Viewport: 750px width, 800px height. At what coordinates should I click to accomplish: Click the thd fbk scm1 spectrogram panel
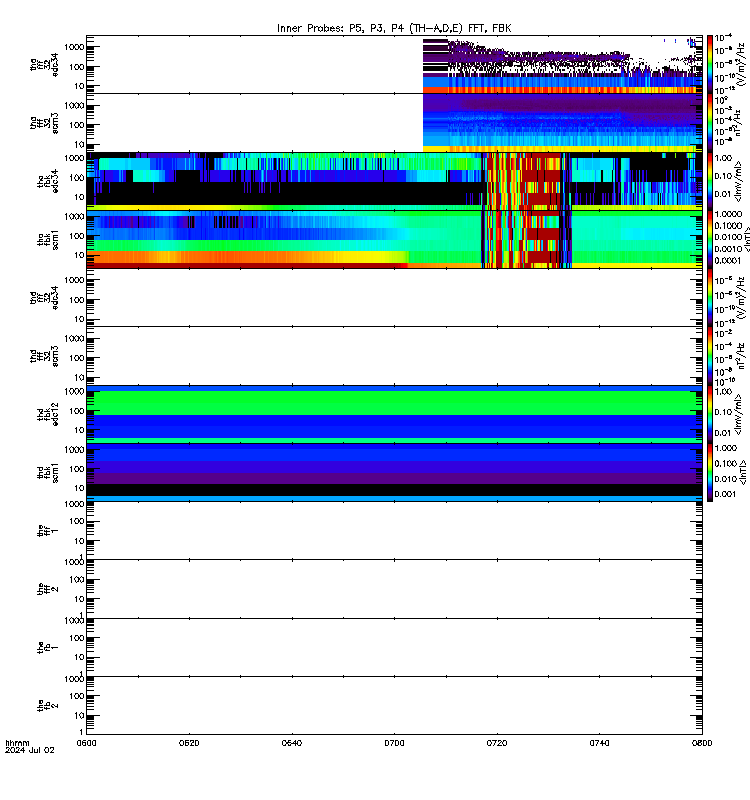click(x=394, y=472)
